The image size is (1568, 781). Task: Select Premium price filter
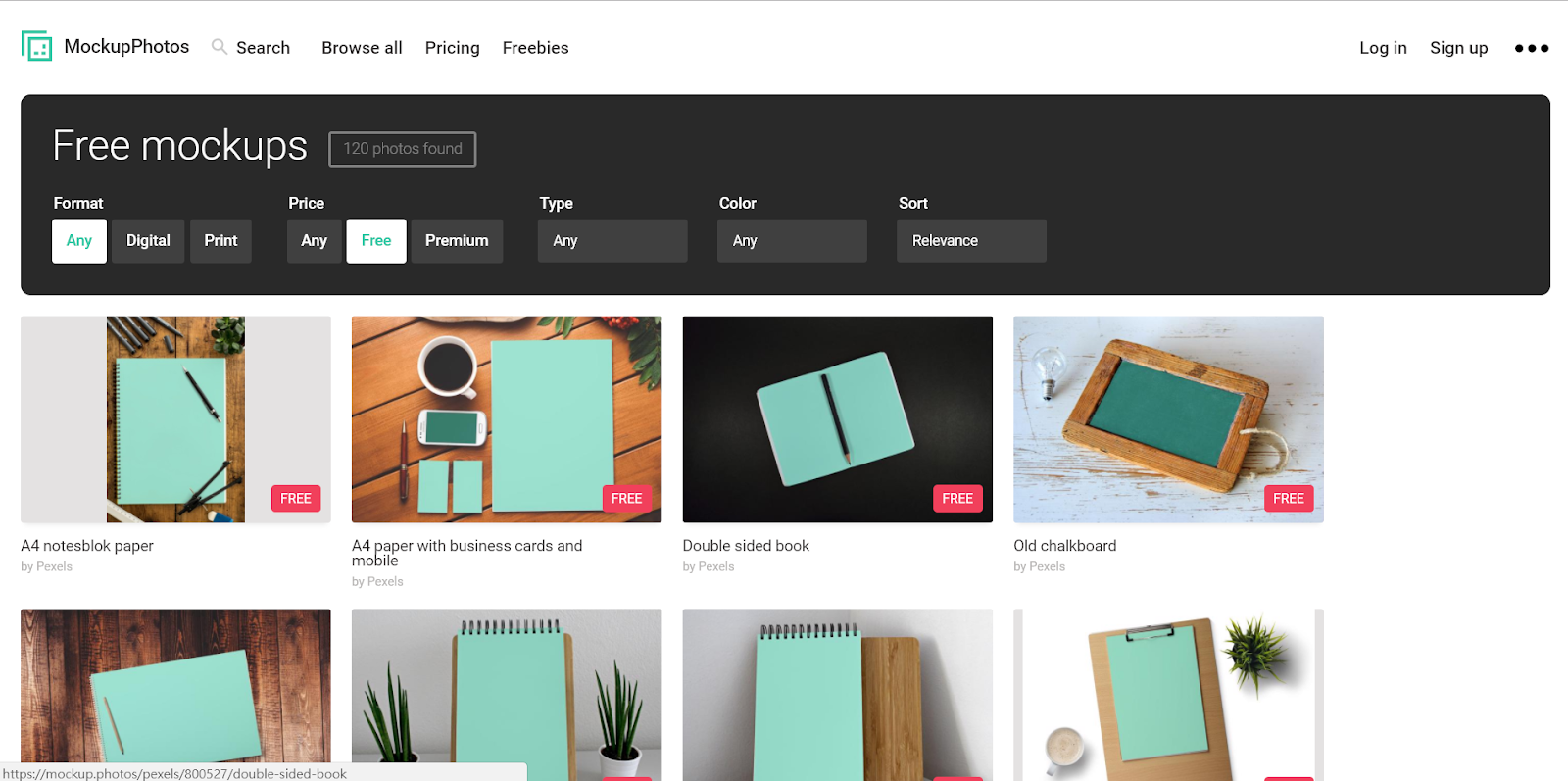point(457,241)
